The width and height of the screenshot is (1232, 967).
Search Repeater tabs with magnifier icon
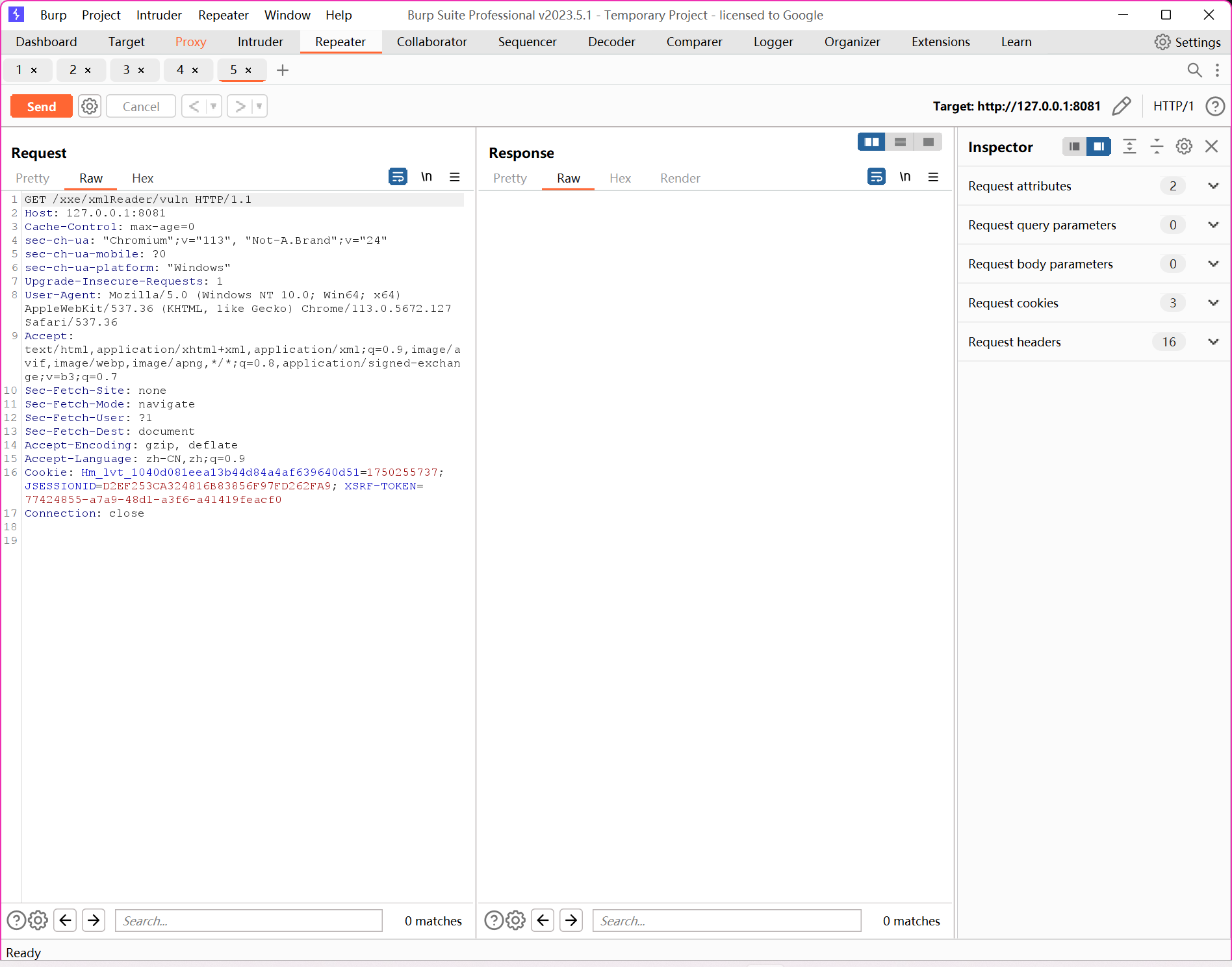[x=1194, y=70]
